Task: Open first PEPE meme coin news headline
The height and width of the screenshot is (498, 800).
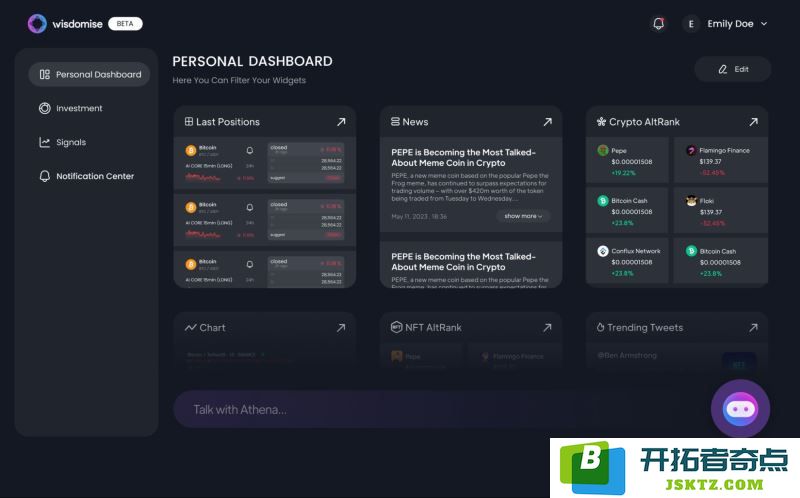Action: [x=463, y=158]
